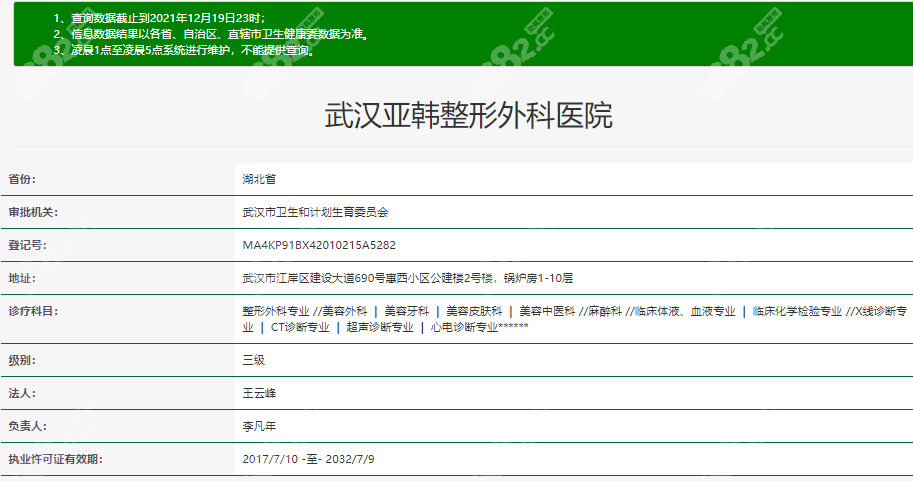The image size is (913, 481).
Task: Click the 负责人 label
Action: point(27,426)
